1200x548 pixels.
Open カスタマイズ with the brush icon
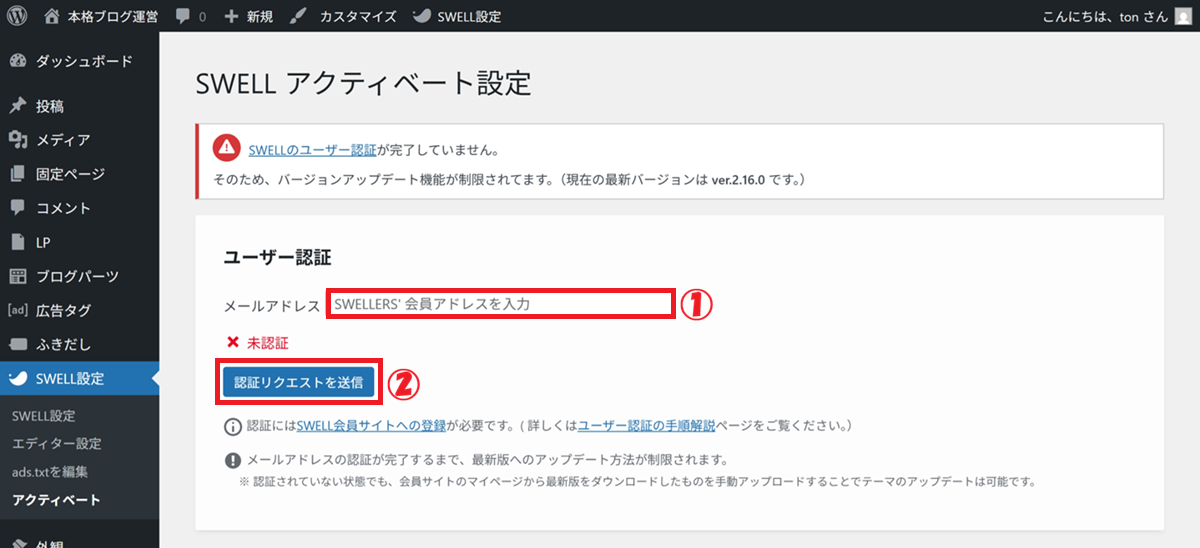tap(298, 16)
